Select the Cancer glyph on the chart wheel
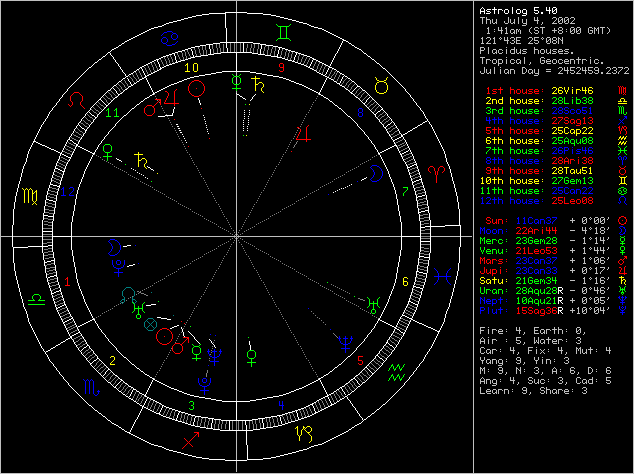The height and width of the screenshot is (474, 634). [172, 38]
